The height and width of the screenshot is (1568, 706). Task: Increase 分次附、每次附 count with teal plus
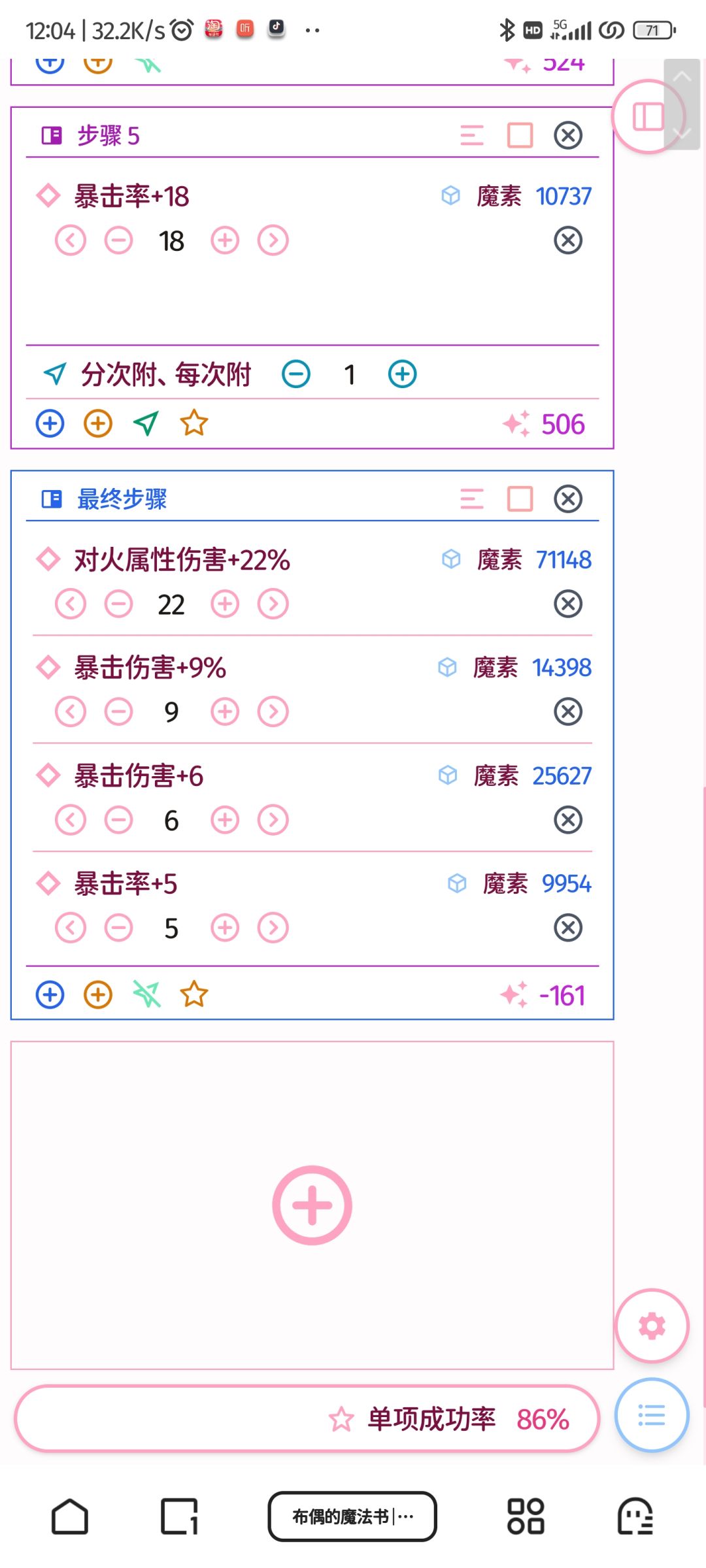(402, 374)
